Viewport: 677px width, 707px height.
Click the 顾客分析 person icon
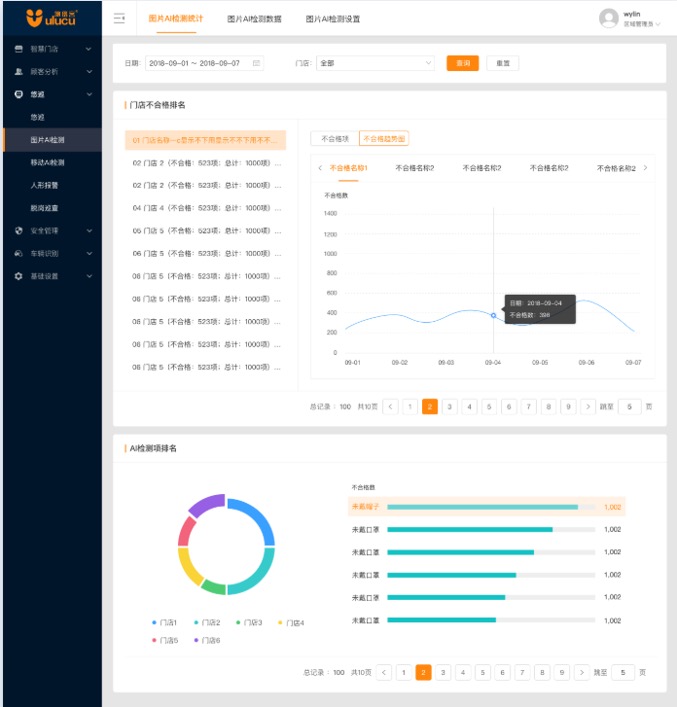click(x=18, y=71)
